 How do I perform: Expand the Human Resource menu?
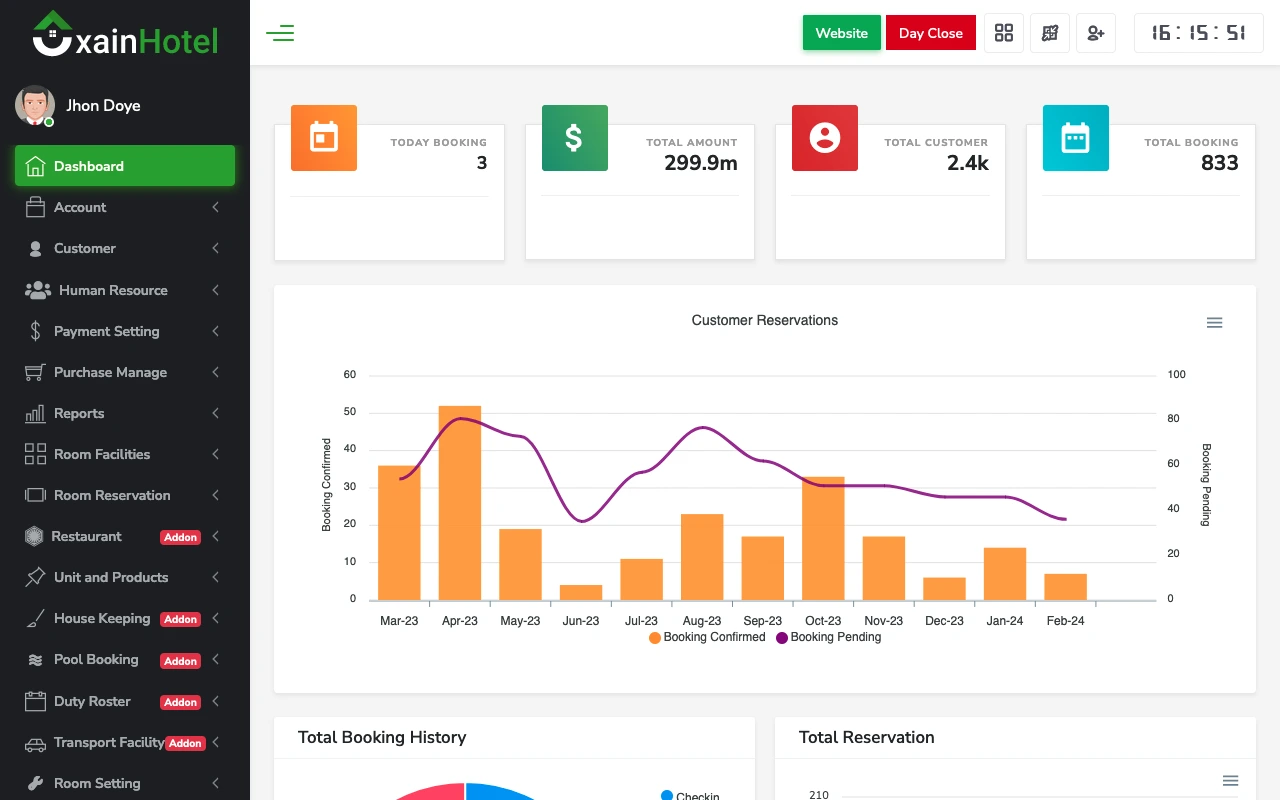[124, 290]
